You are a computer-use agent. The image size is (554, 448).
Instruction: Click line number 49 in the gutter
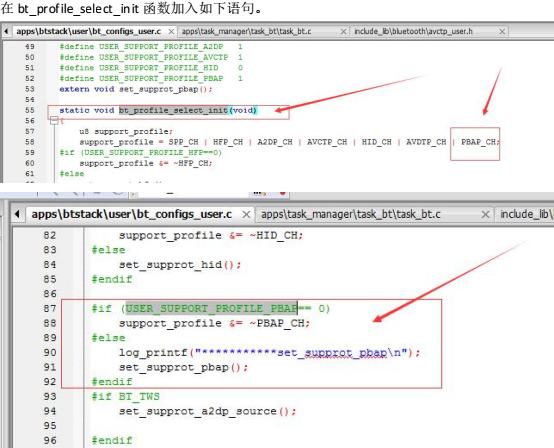[x=30, y=47]
